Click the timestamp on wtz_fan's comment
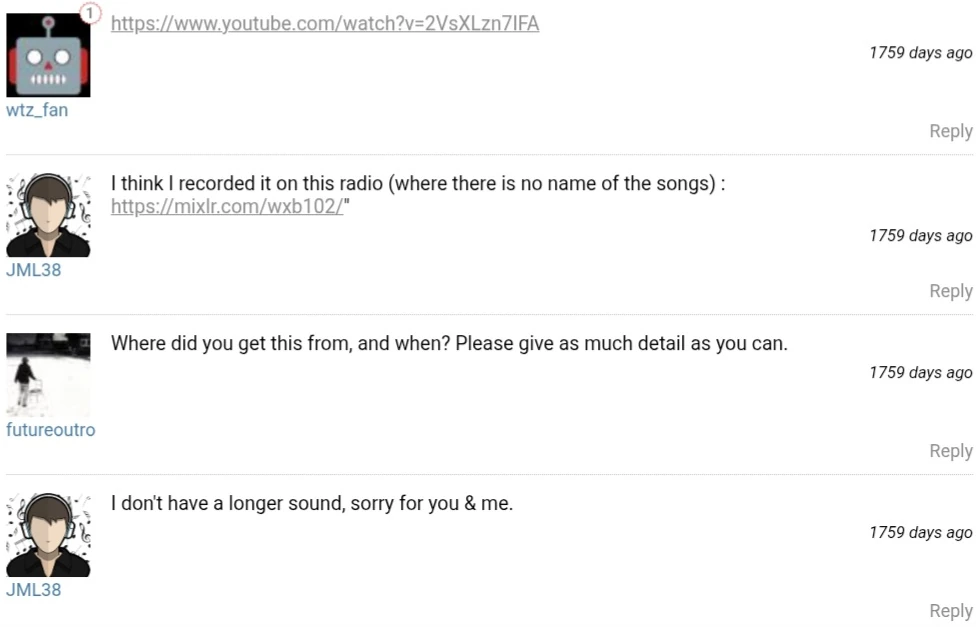 tap(920, 53)
